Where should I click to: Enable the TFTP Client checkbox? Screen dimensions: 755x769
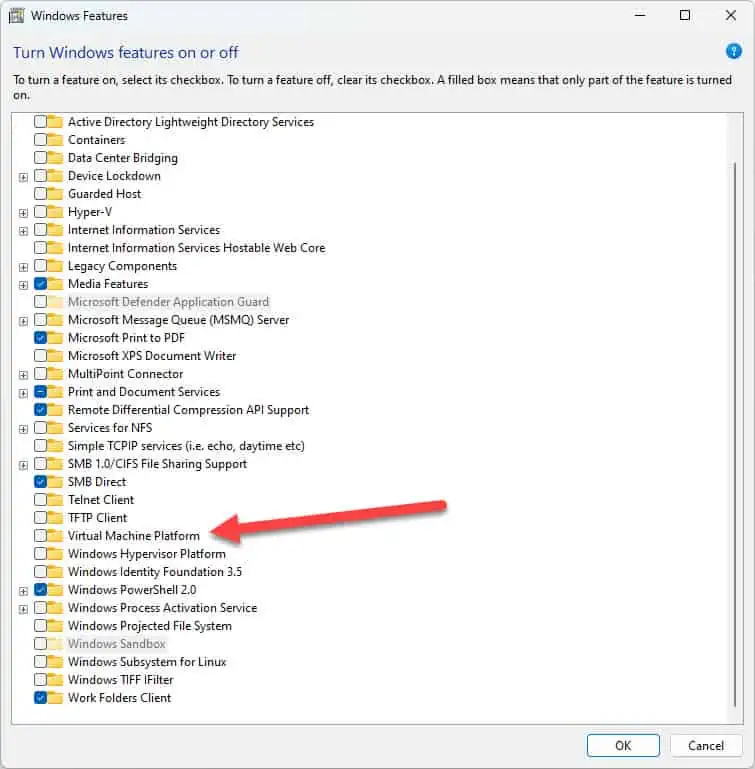coord(41,517)
